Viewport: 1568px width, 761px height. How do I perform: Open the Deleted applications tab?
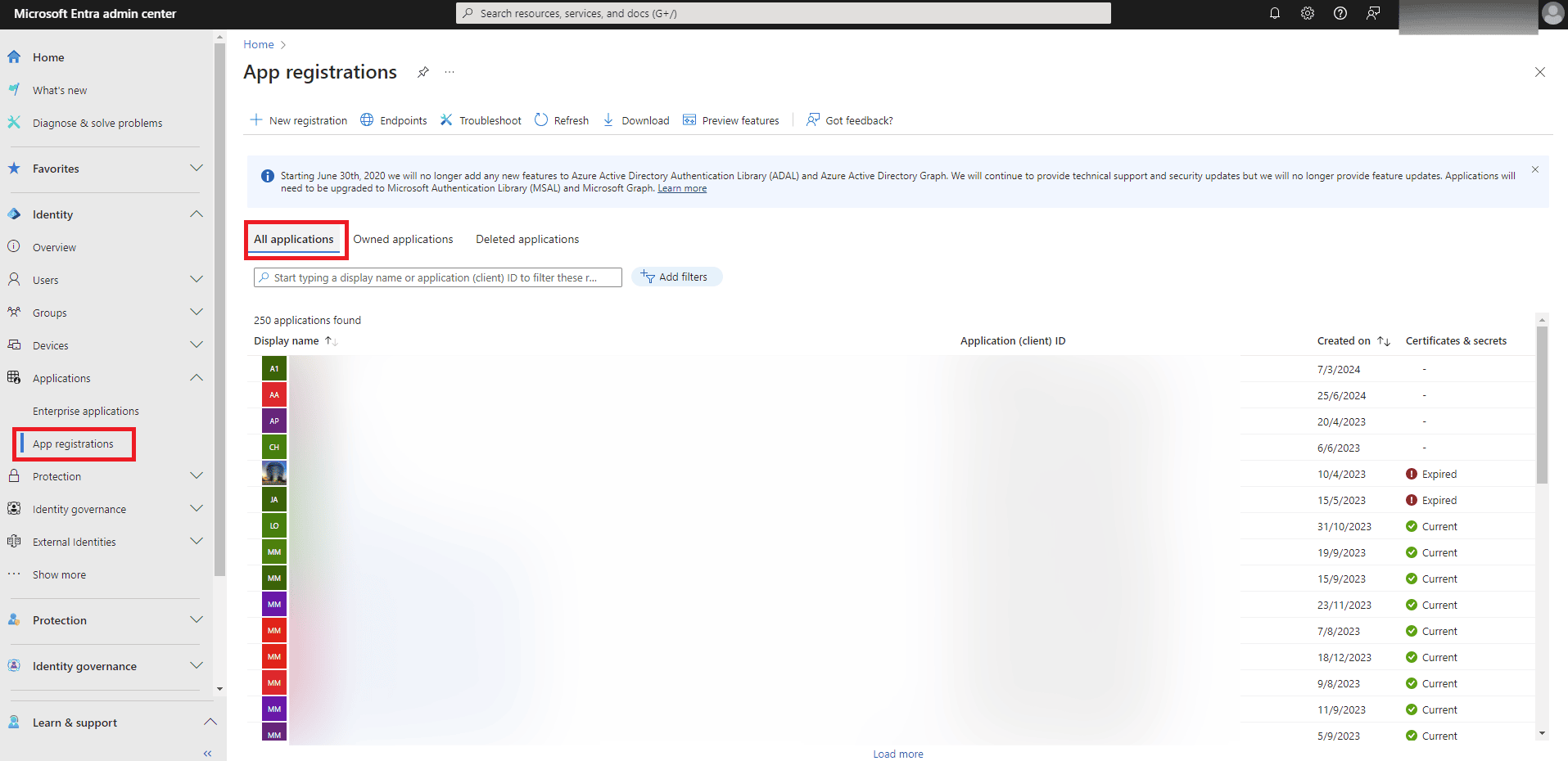pos(526,238)
